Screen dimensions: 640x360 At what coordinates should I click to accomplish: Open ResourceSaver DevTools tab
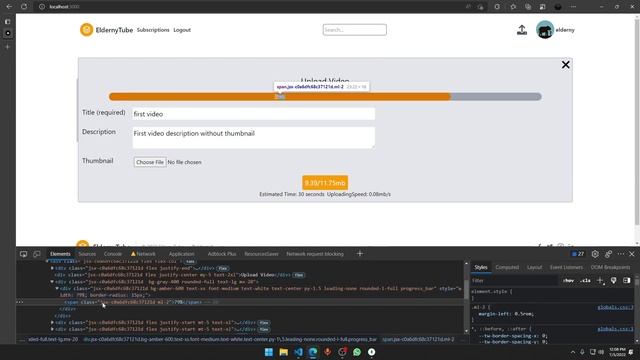pyautogui.click(x=261, y=254)
